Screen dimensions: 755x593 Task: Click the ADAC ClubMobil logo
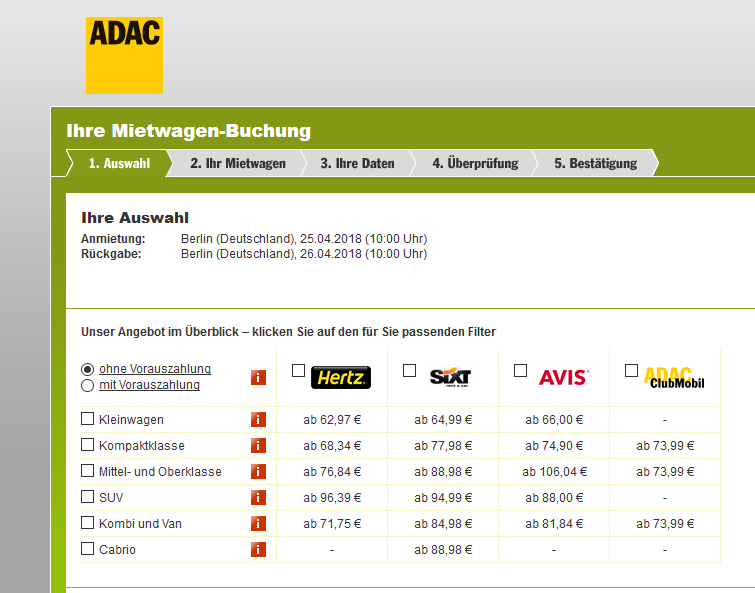click(x=674, y=378)
